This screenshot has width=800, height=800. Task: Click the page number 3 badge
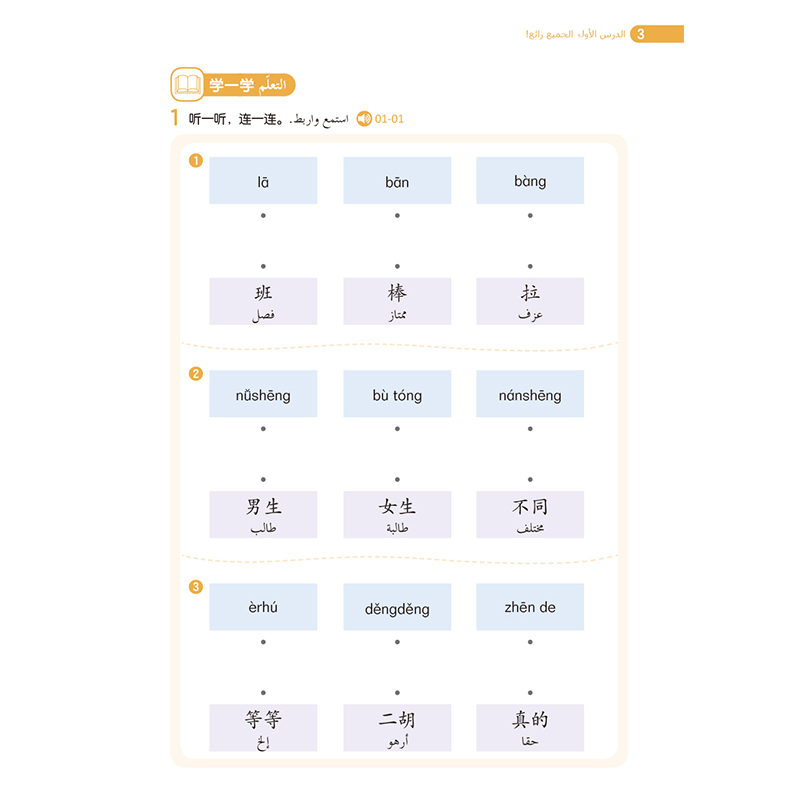pyautogui.click(x=657, y=34)
